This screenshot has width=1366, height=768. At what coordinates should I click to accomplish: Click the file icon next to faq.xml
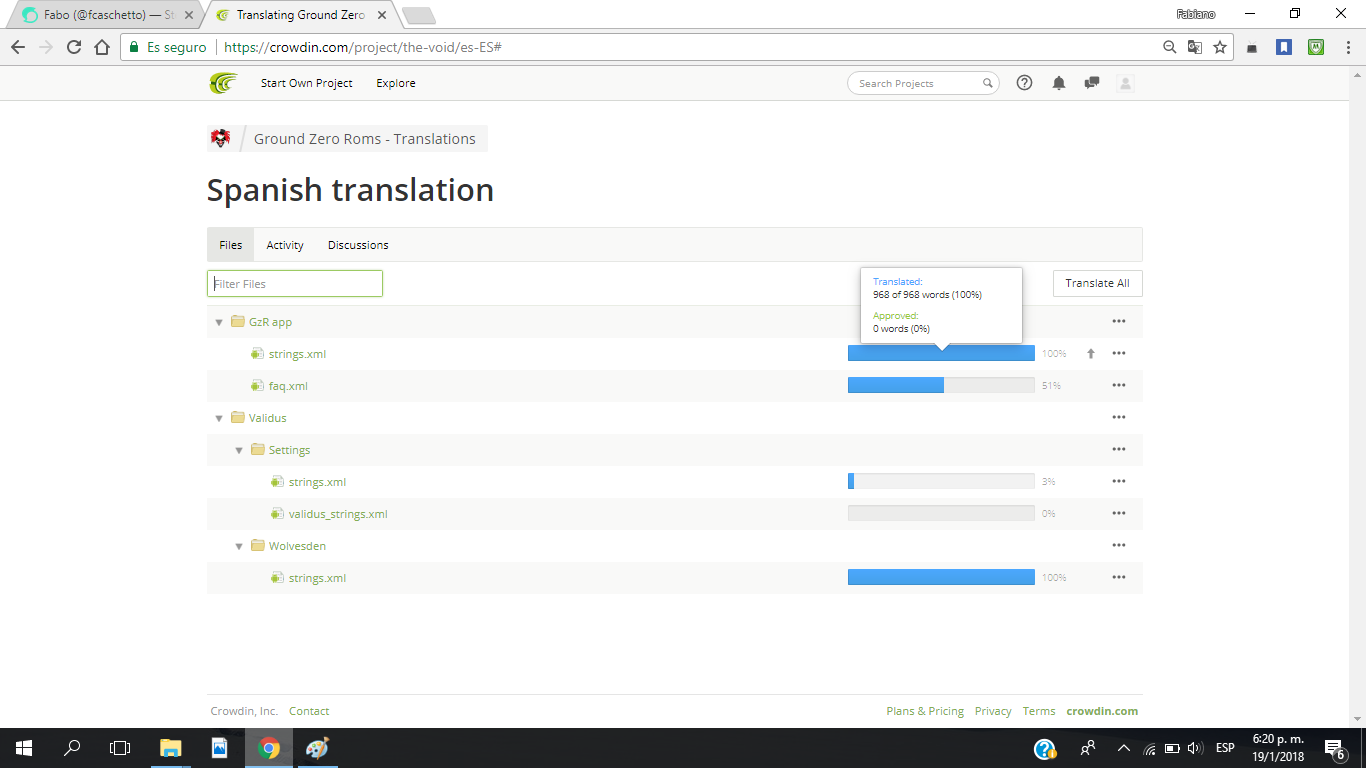point(257,386)
